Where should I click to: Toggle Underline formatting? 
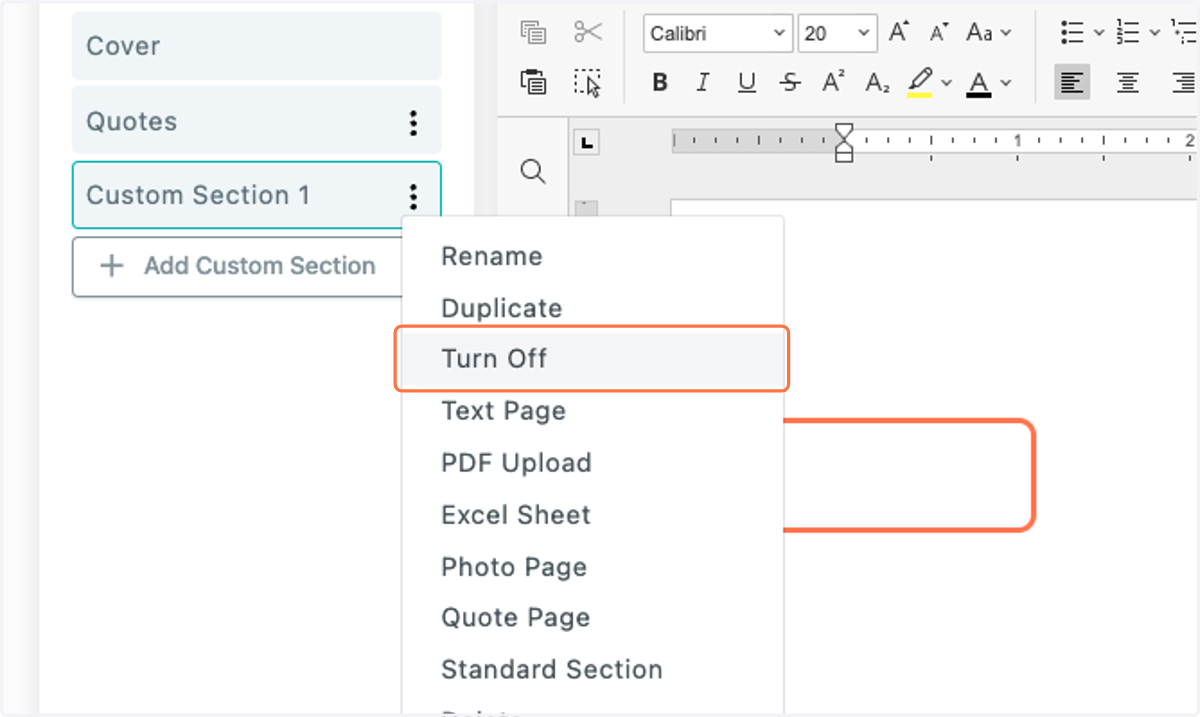tap(747, 83)
